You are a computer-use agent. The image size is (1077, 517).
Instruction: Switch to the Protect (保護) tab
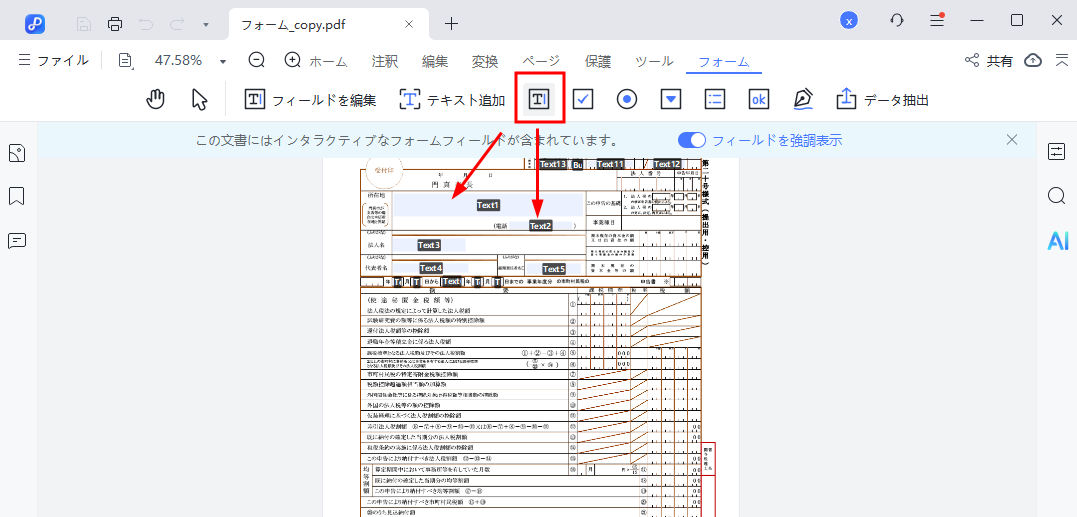click(x=598, y=61)
